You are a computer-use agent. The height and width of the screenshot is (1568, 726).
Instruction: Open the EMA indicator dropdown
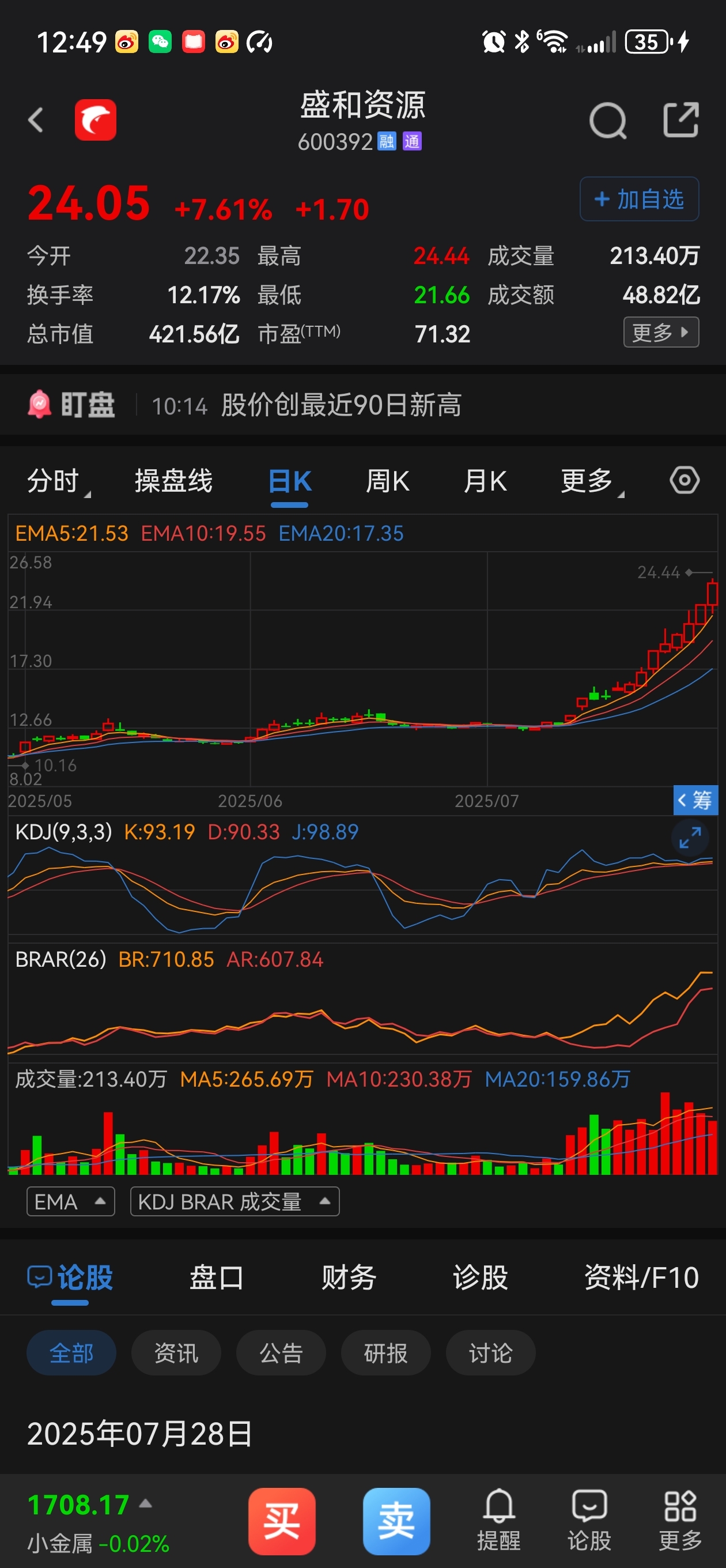[x=71, y=1201]
